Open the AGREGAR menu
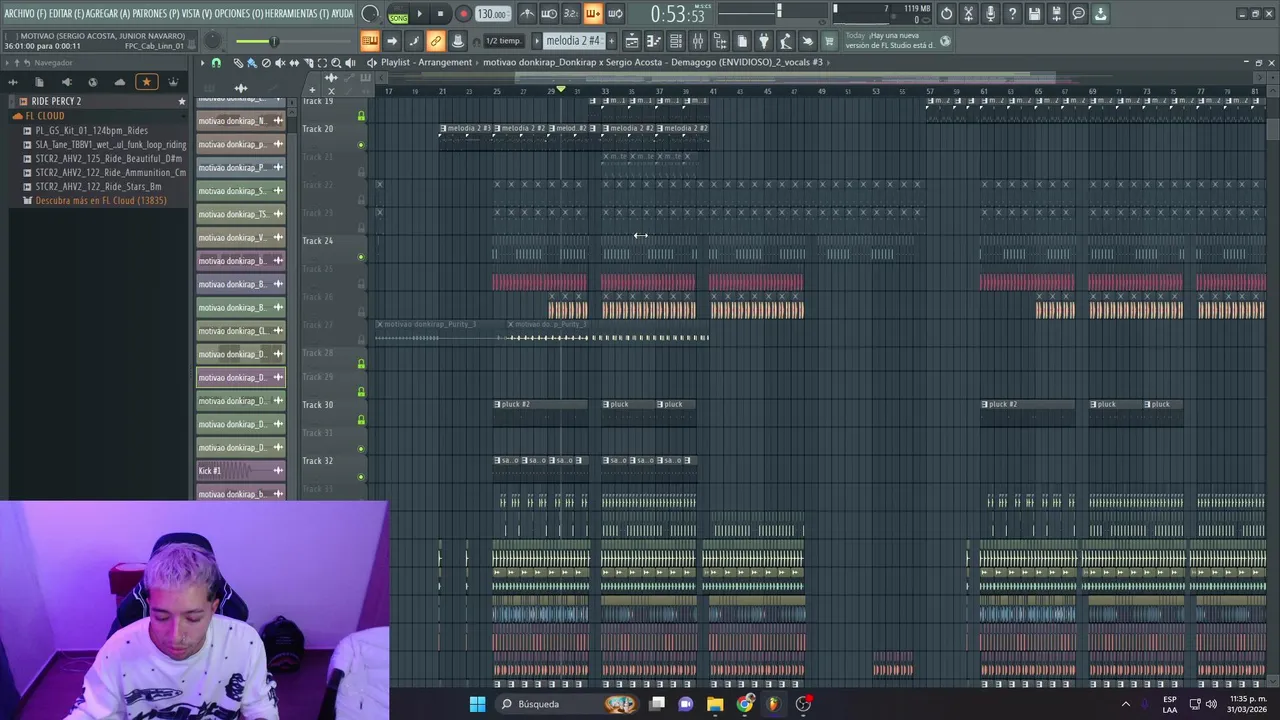1280x720 pixels. coord(108,14)
